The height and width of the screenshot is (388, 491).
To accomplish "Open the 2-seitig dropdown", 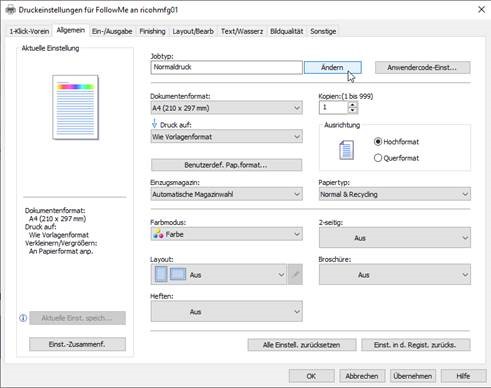I will click(x=395, y=238).
